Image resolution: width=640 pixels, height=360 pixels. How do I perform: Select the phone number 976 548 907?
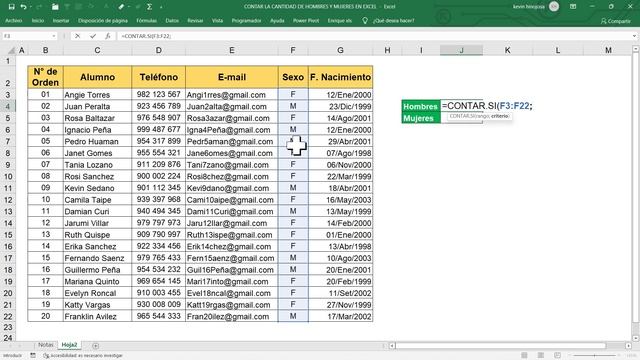point(158,118)
